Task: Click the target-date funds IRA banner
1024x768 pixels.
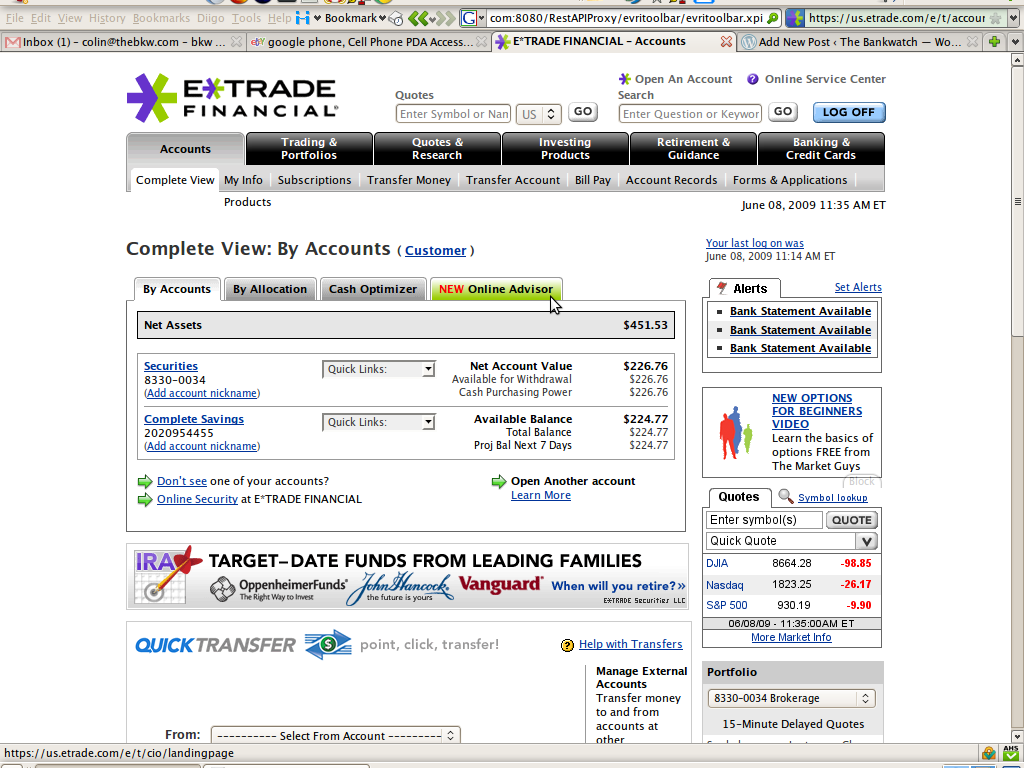Action: tap(408, 576)
